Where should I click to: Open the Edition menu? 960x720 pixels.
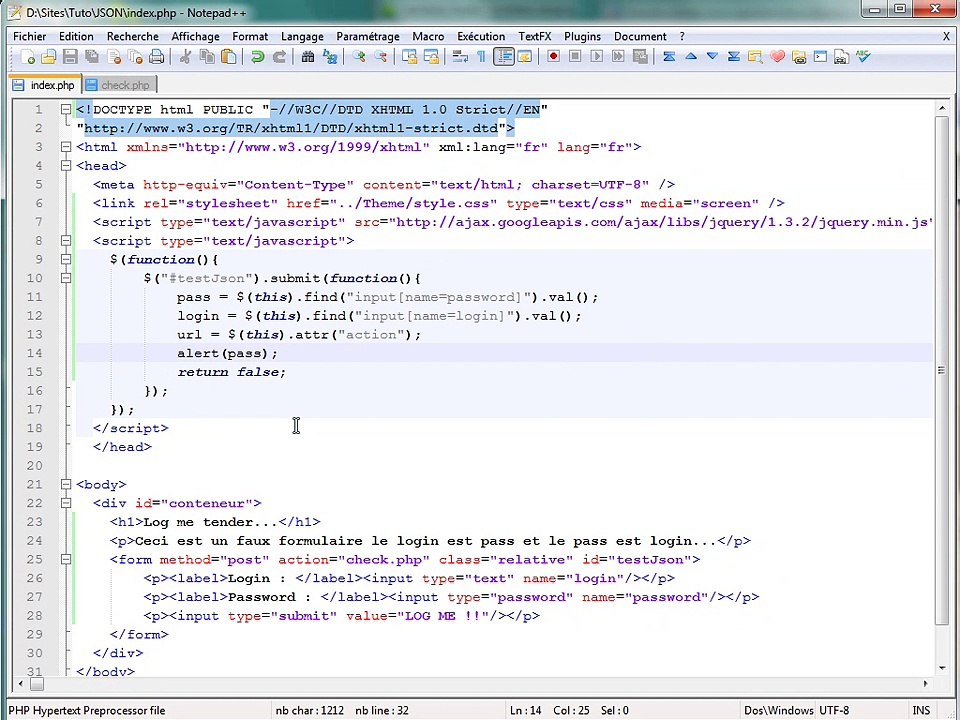tap(76, 36)
